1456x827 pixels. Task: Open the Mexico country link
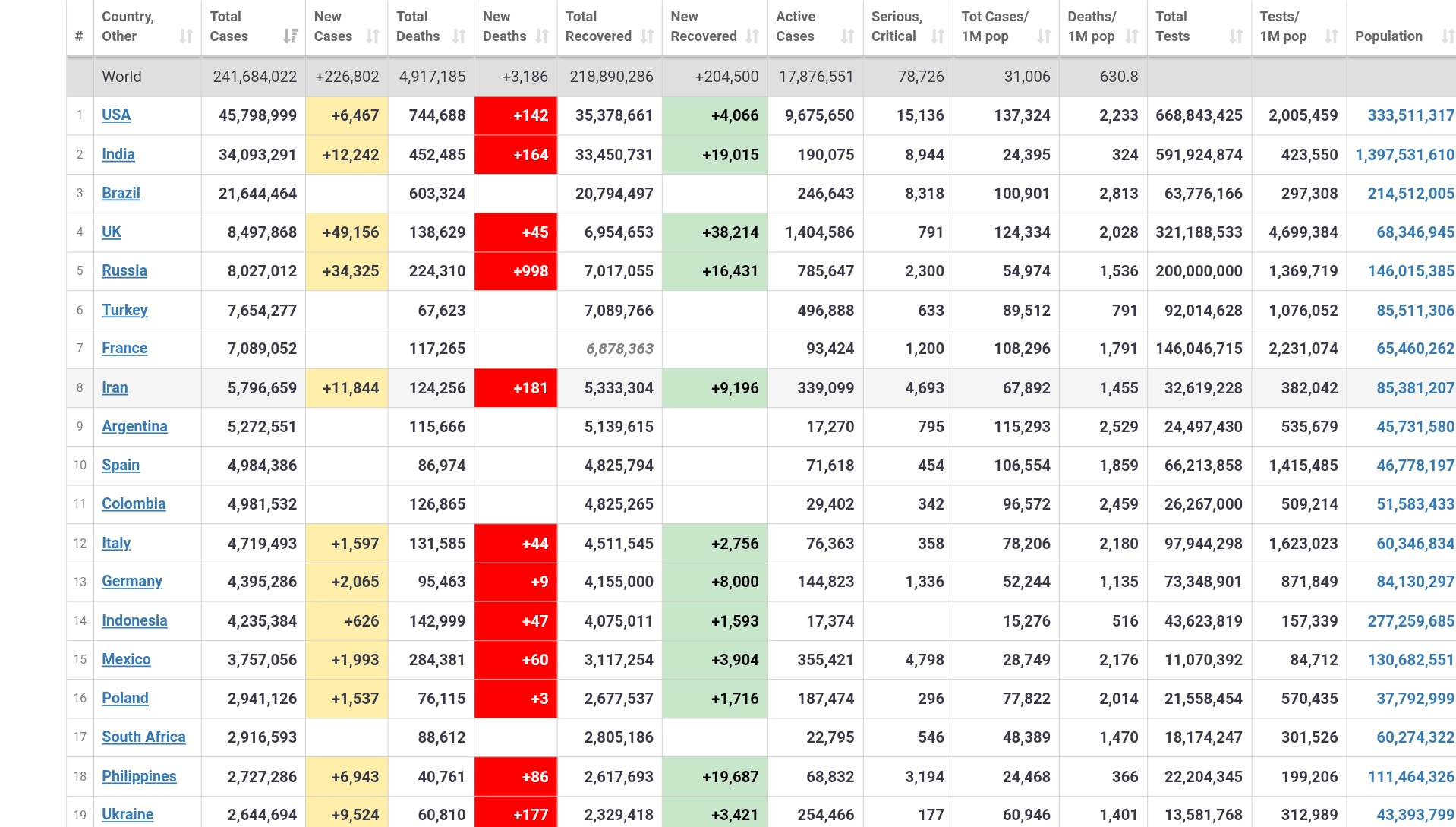coord(126,659)
